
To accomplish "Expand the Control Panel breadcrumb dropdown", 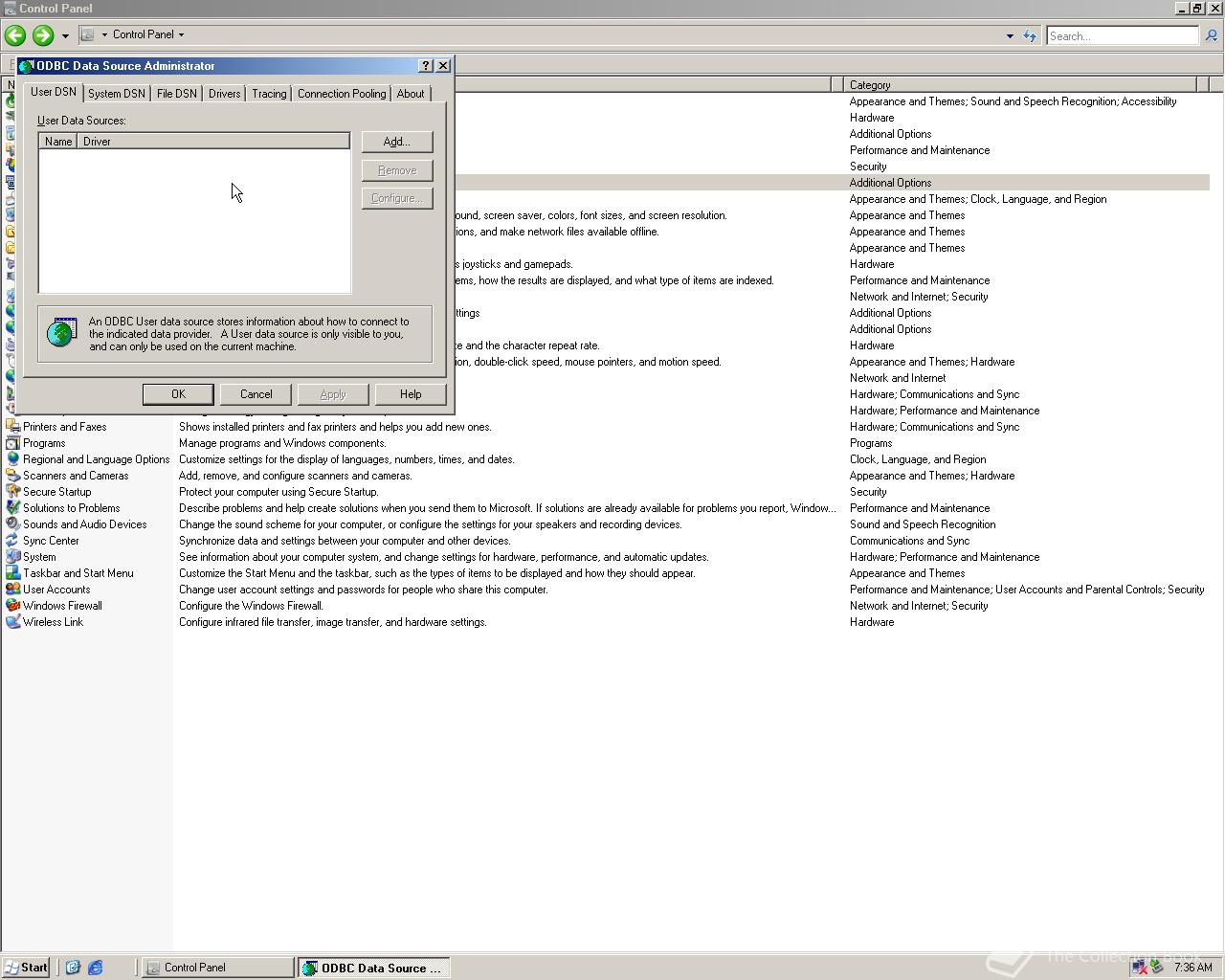I will pos(181,34).
